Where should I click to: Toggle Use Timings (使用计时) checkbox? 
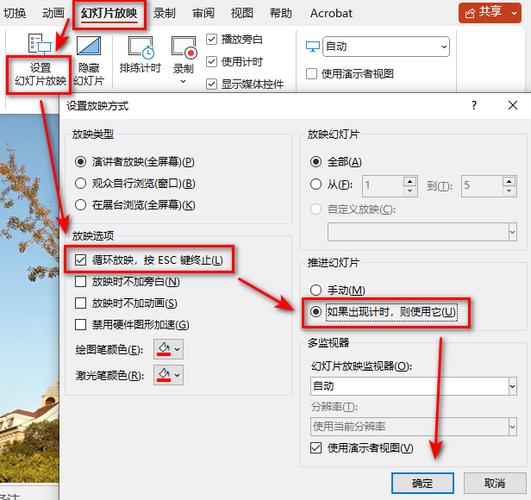(212, 62)
